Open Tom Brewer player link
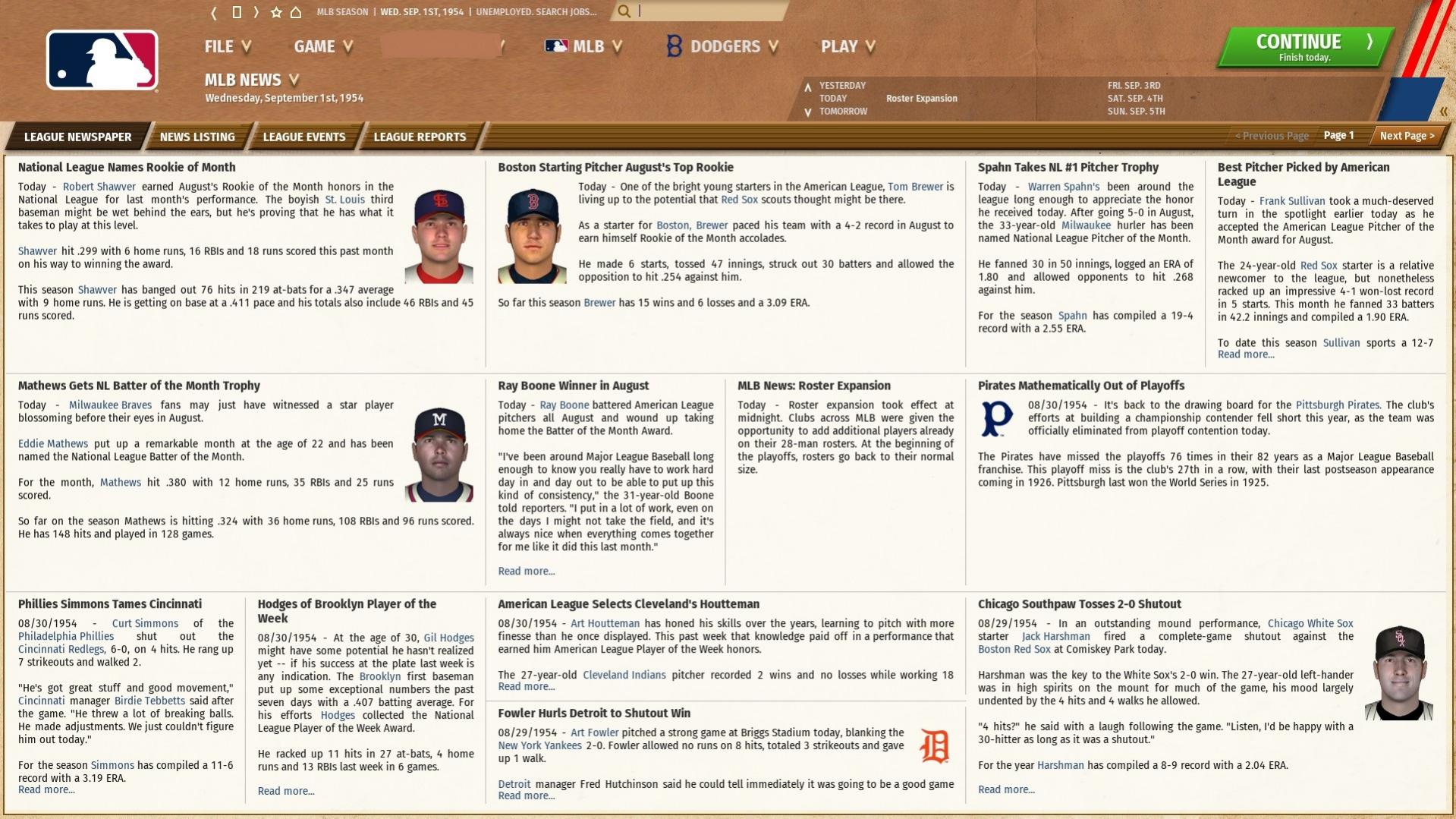The height and width of the screenshot is (819, 1456). coord(915,187)
